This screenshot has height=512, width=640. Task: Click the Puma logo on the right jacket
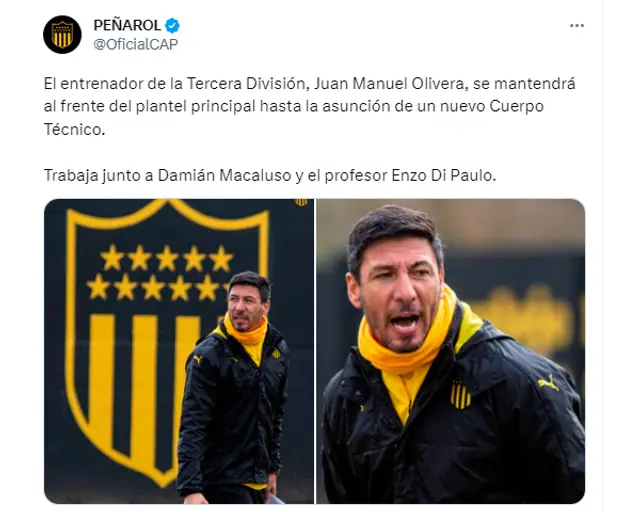tap(548, 383)
